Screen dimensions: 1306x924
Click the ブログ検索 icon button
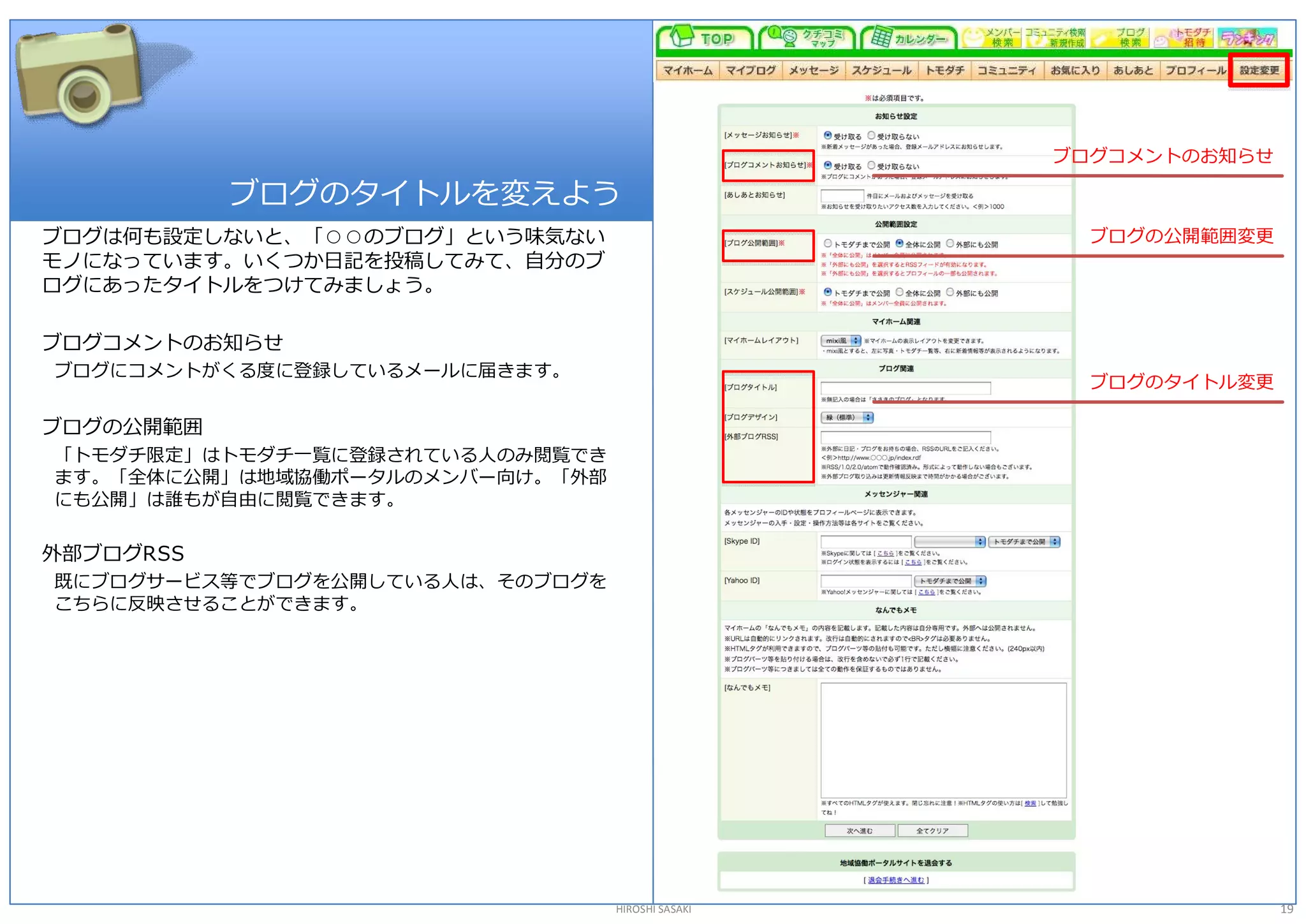click(1120, 38)
